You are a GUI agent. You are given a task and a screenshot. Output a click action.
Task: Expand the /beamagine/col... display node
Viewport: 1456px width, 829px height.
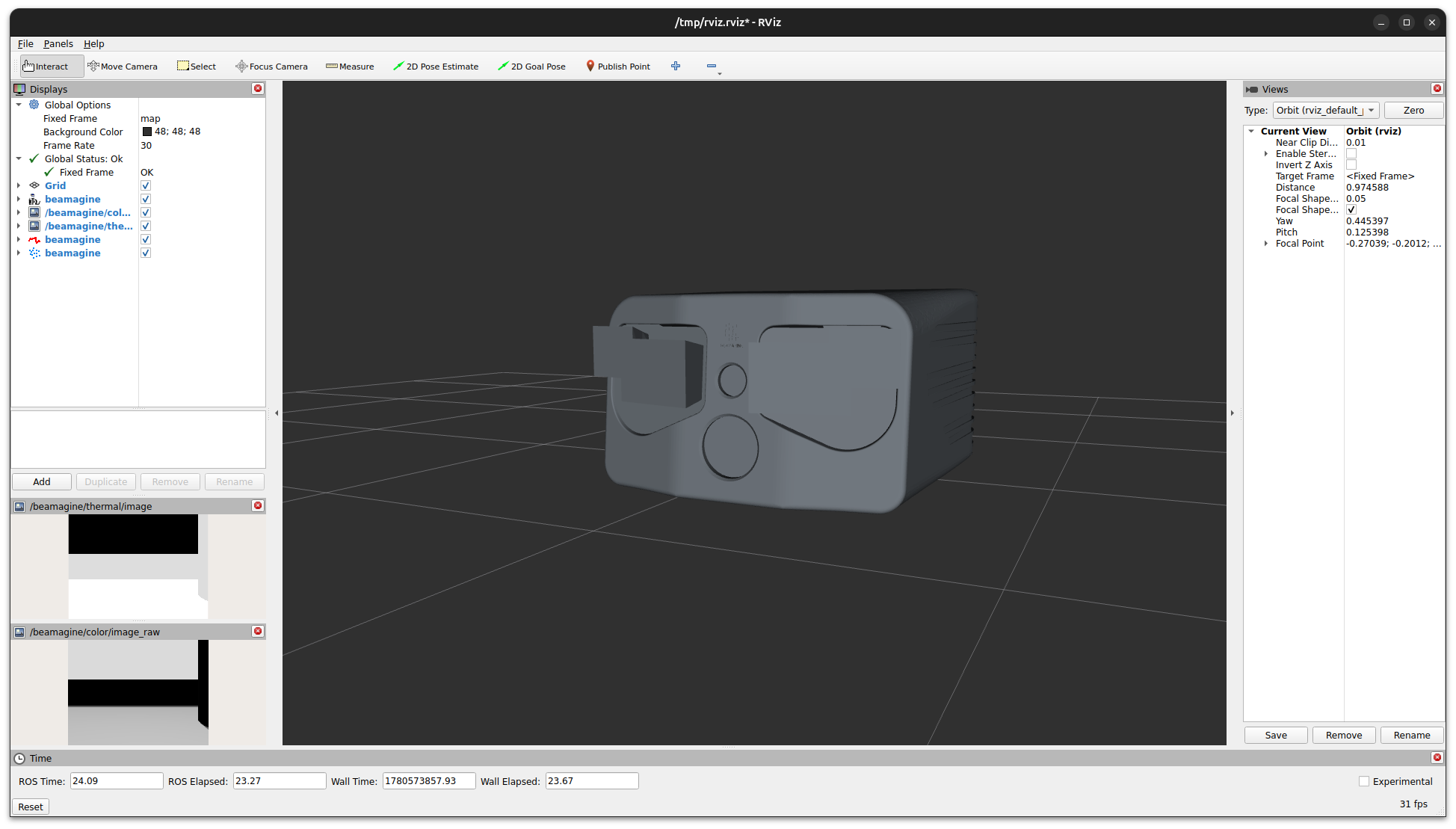pos(19,212)
